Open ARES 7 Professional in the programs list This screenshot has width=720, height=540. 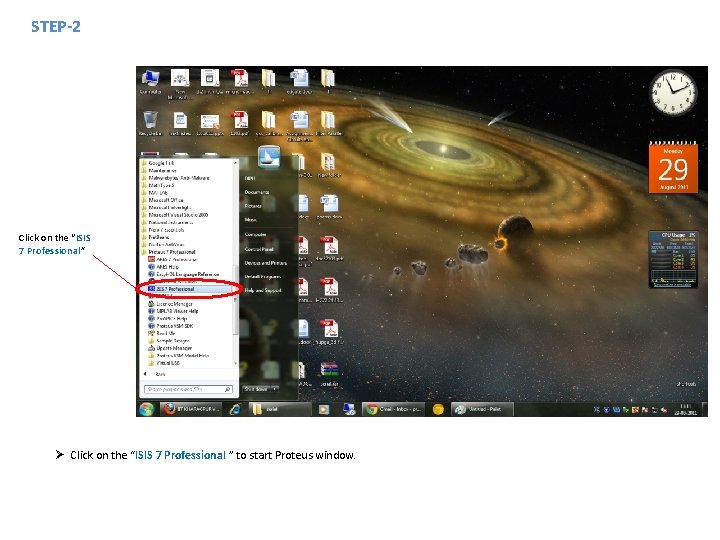coord(174,259)
